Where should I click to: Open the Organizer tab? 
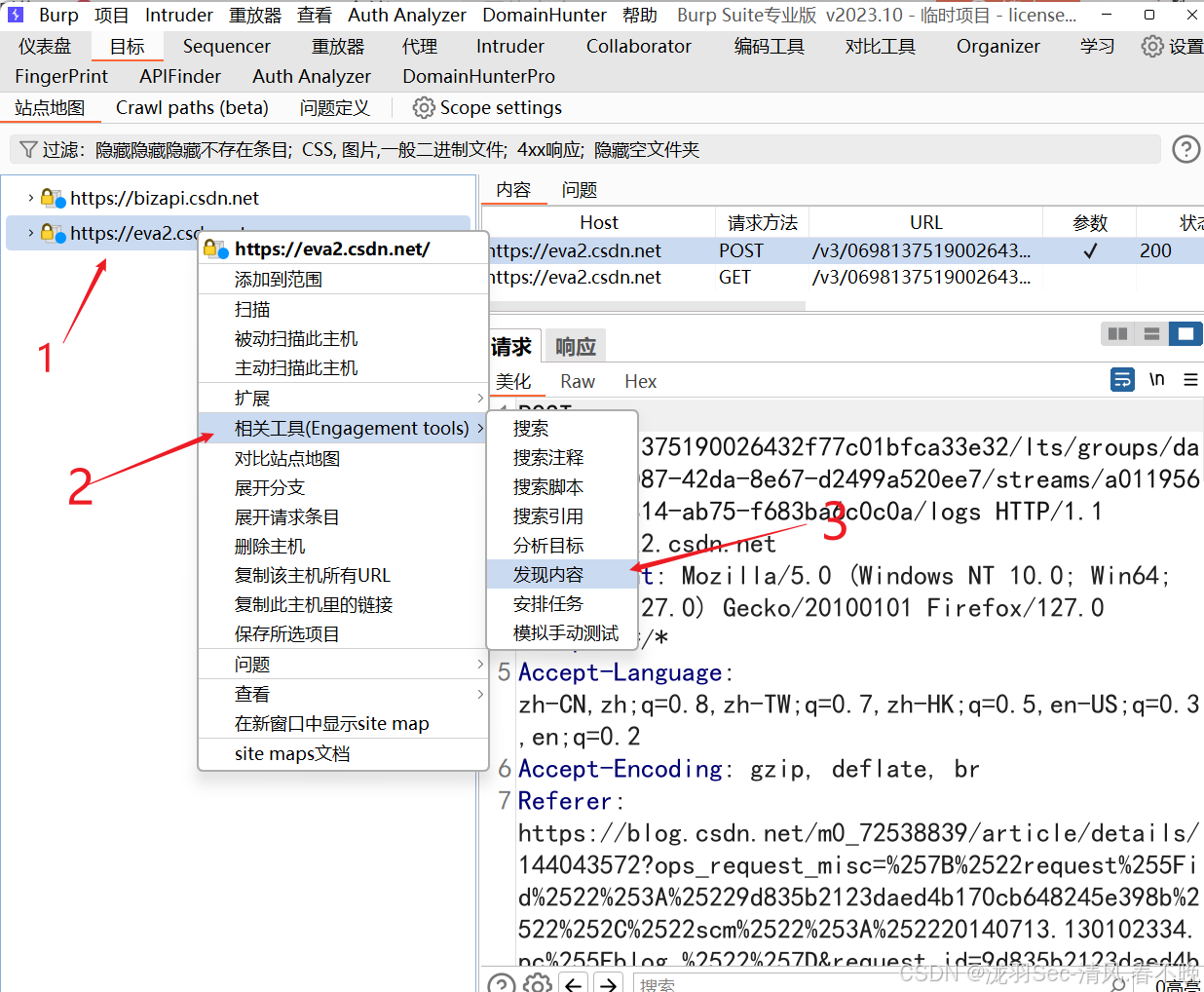pos(997,46)
